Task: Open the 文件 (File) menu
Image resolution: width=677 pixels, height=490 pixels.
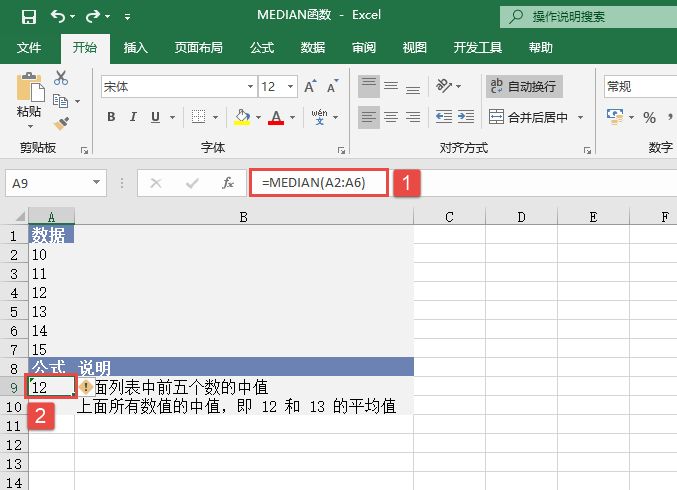Action: point(29,47)
